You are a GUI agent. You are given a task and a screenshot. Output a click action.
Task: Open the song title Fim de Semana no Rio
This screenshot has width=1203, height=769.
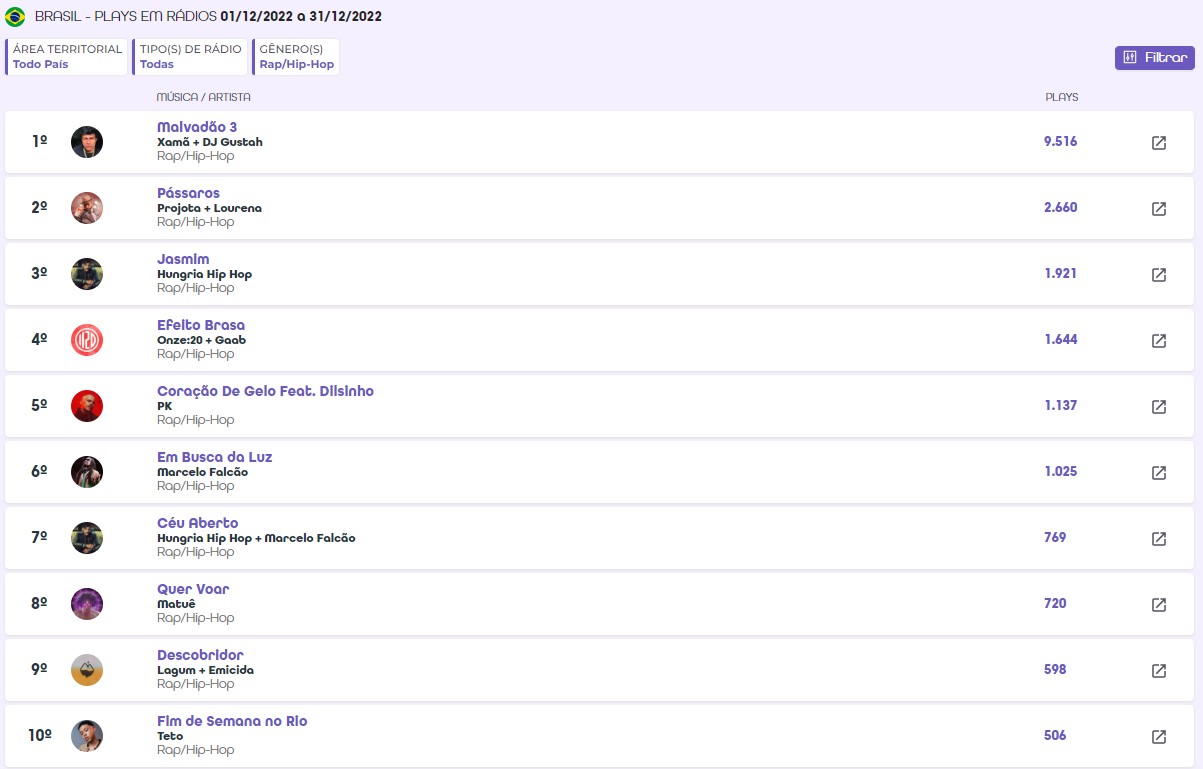[x=232, y=721]
